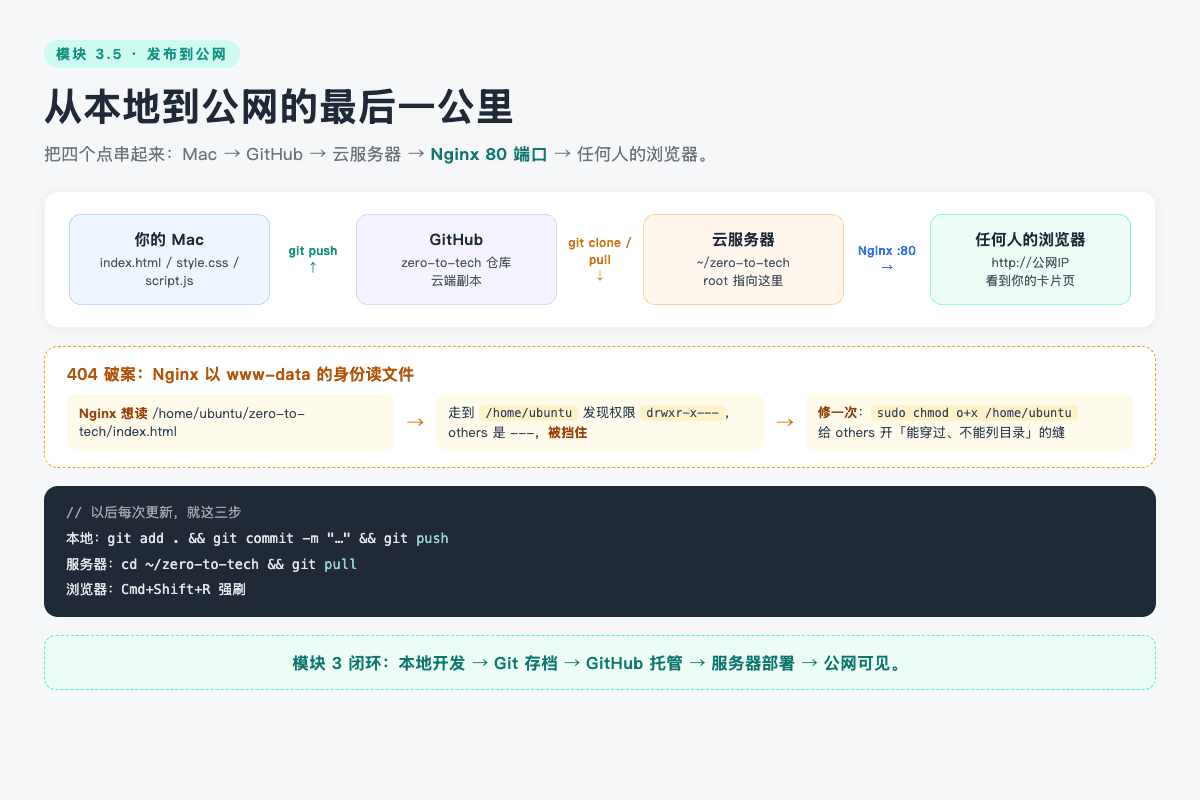The image size is (1200, 800).
Task: Click the 模块 3 闭环 summary banner
Action: [x=600, y=663]
